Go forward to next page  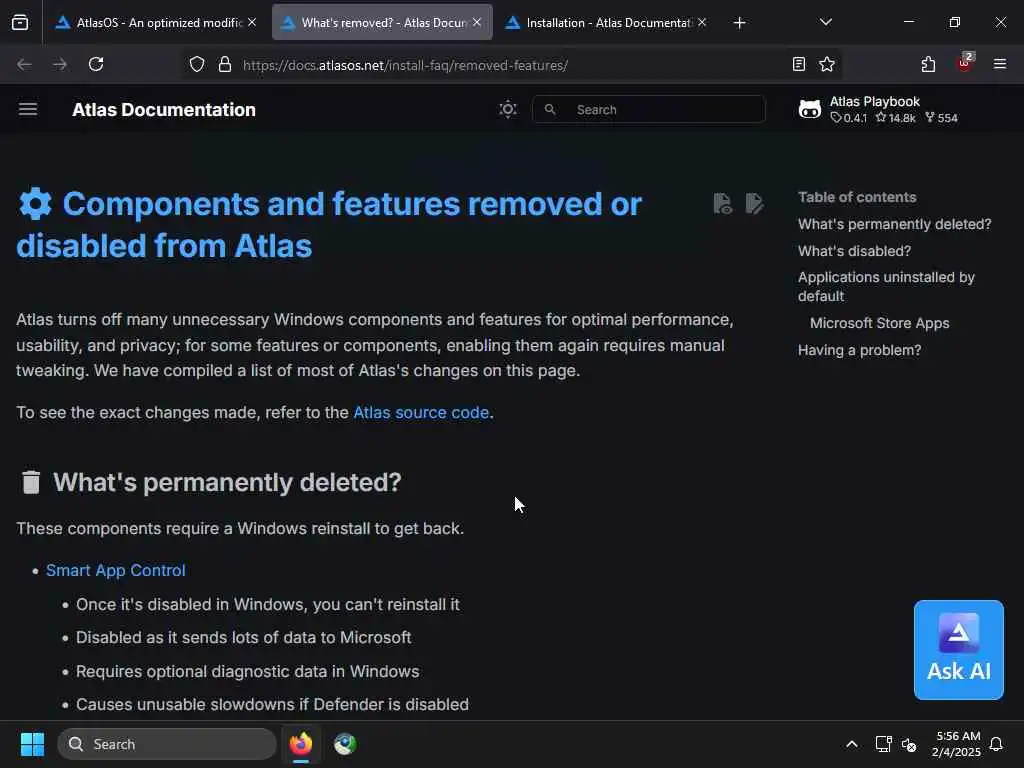click(59, 64)
